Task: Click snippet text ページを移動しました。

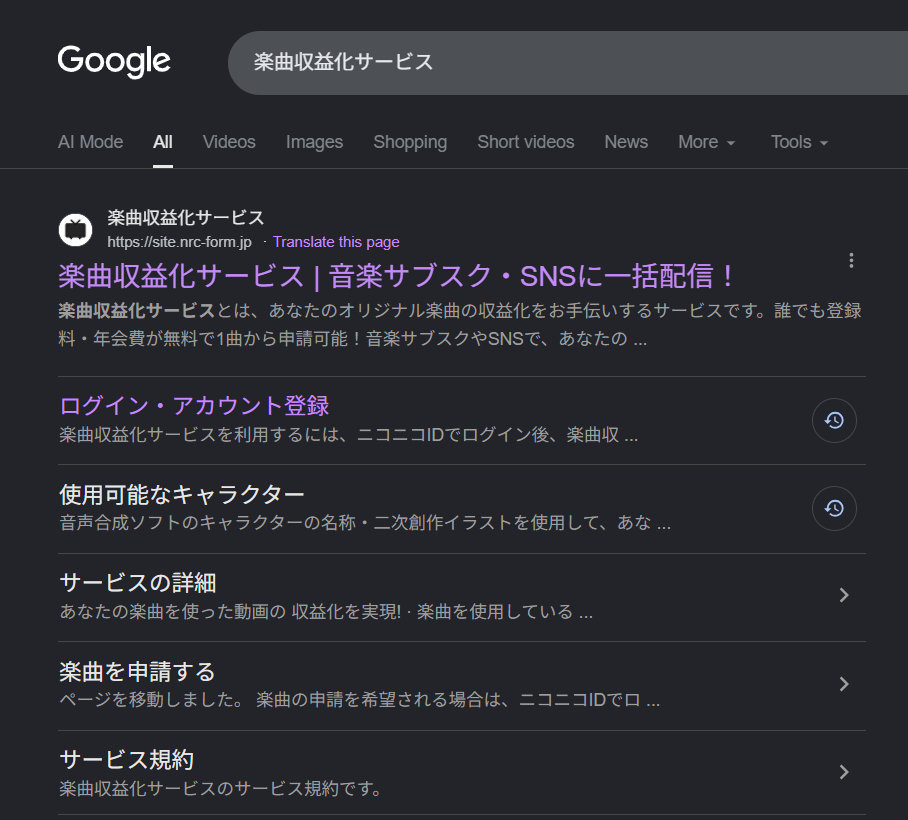Action: pyautogui.click(x=152, y=700)
